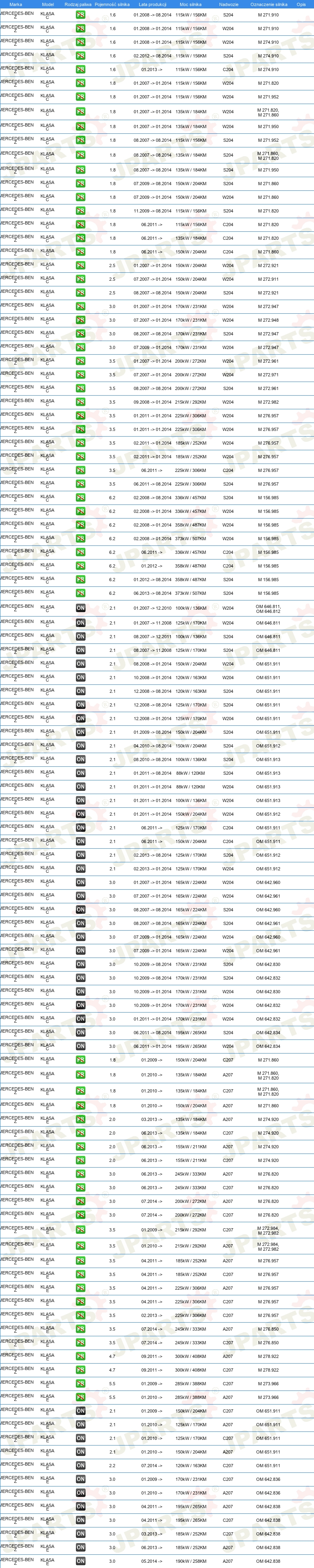Click production years 08.2007 -> 12.2011

click(x=152, y=637)
